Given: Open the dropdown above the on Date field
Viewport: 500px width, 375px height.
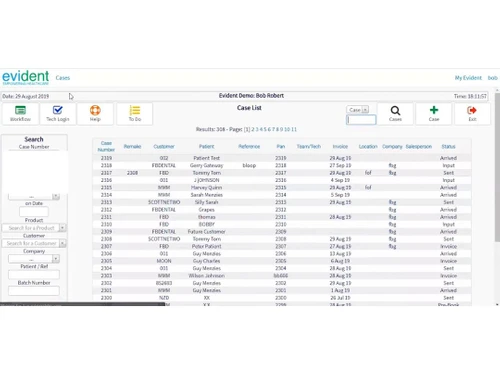Looking at the screenshot, I should tap(34, 196).
